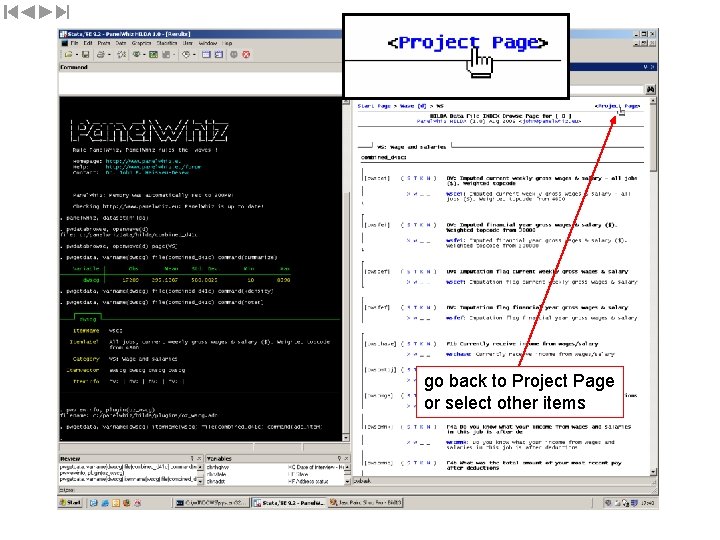Click N link in Imputed financial year row
The image size is (720, 540).
(428, 225)
